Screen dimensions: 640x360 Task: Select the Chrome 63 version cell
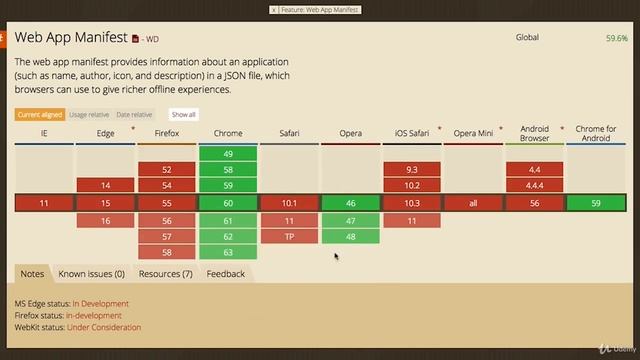pos(228,253)
